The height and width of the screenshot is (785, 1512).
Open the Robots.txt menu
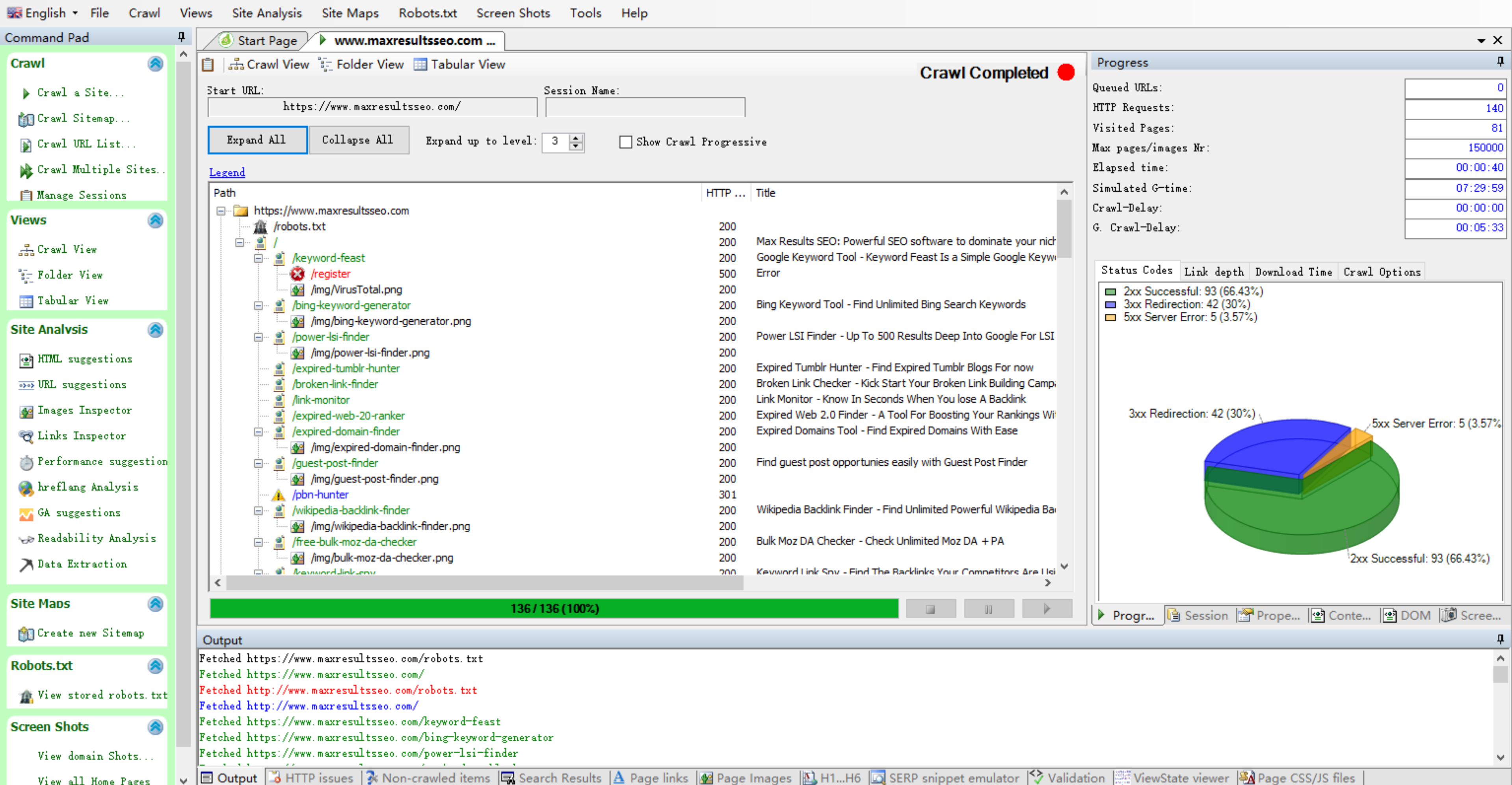[x=427, y=13]
